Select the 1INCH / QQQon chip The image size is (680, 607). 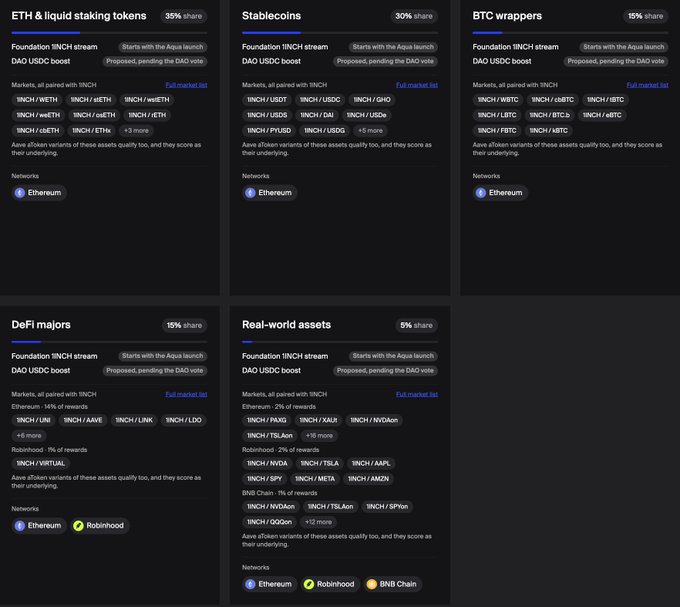pyautogui.click(x=269, y=522)
